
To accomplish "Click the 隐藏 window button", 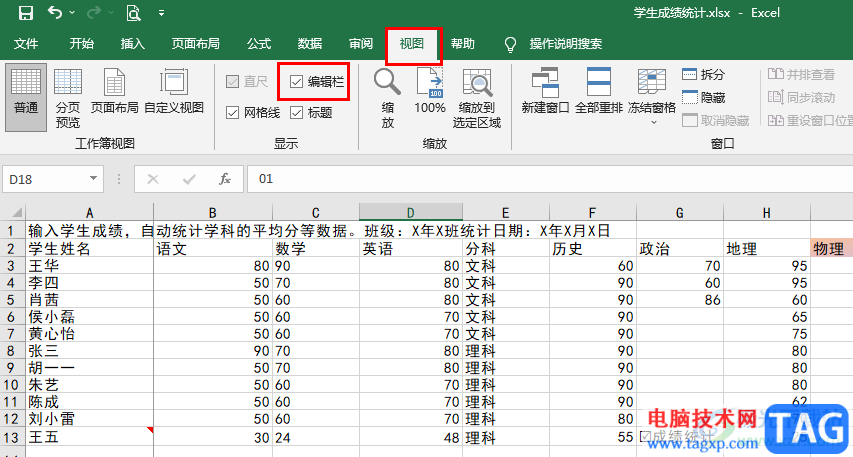I will click(703, 97).
